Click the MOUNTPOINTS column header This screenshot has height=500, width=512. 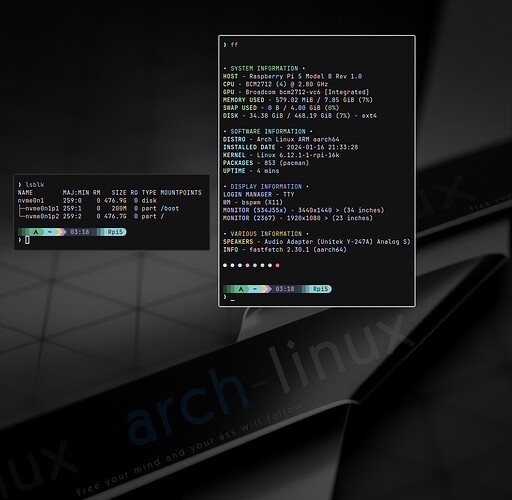[x=181, y=193]
